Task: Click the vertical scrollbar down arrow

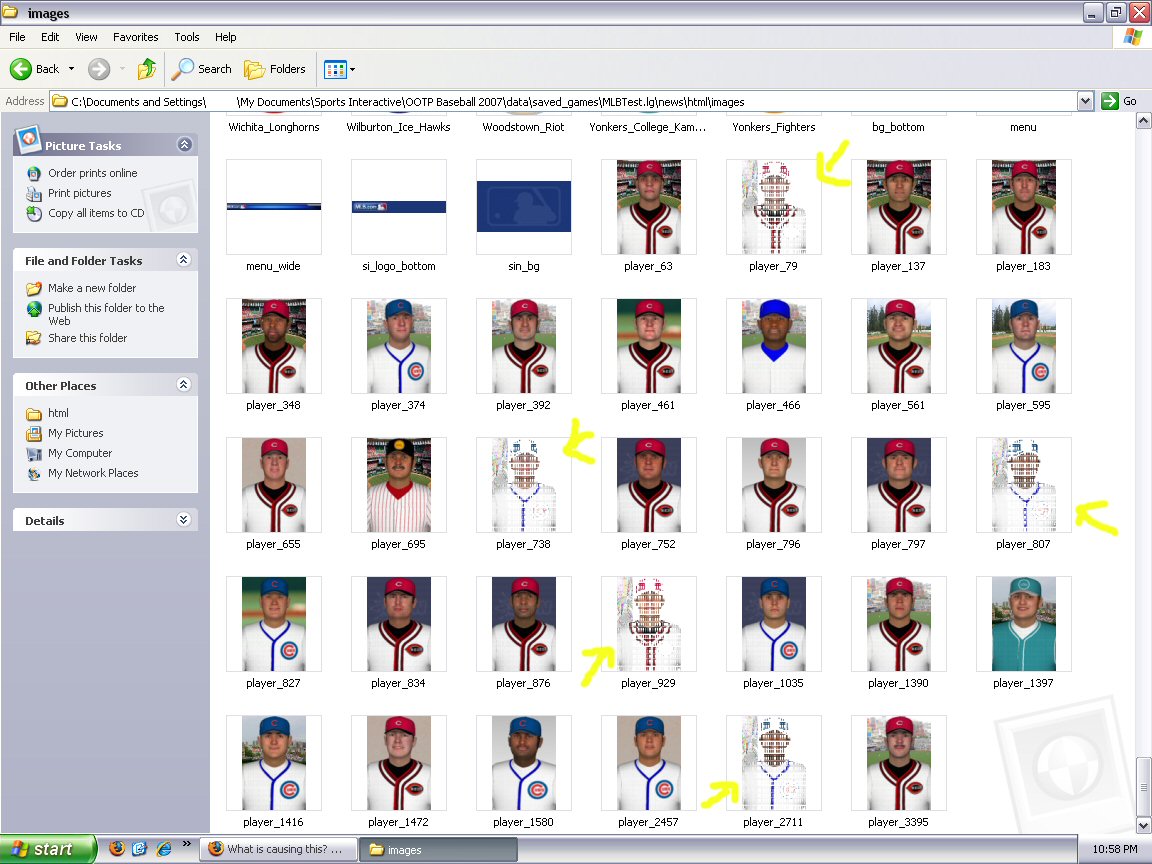Action: pyautogui.click(x=1143, y=825)
